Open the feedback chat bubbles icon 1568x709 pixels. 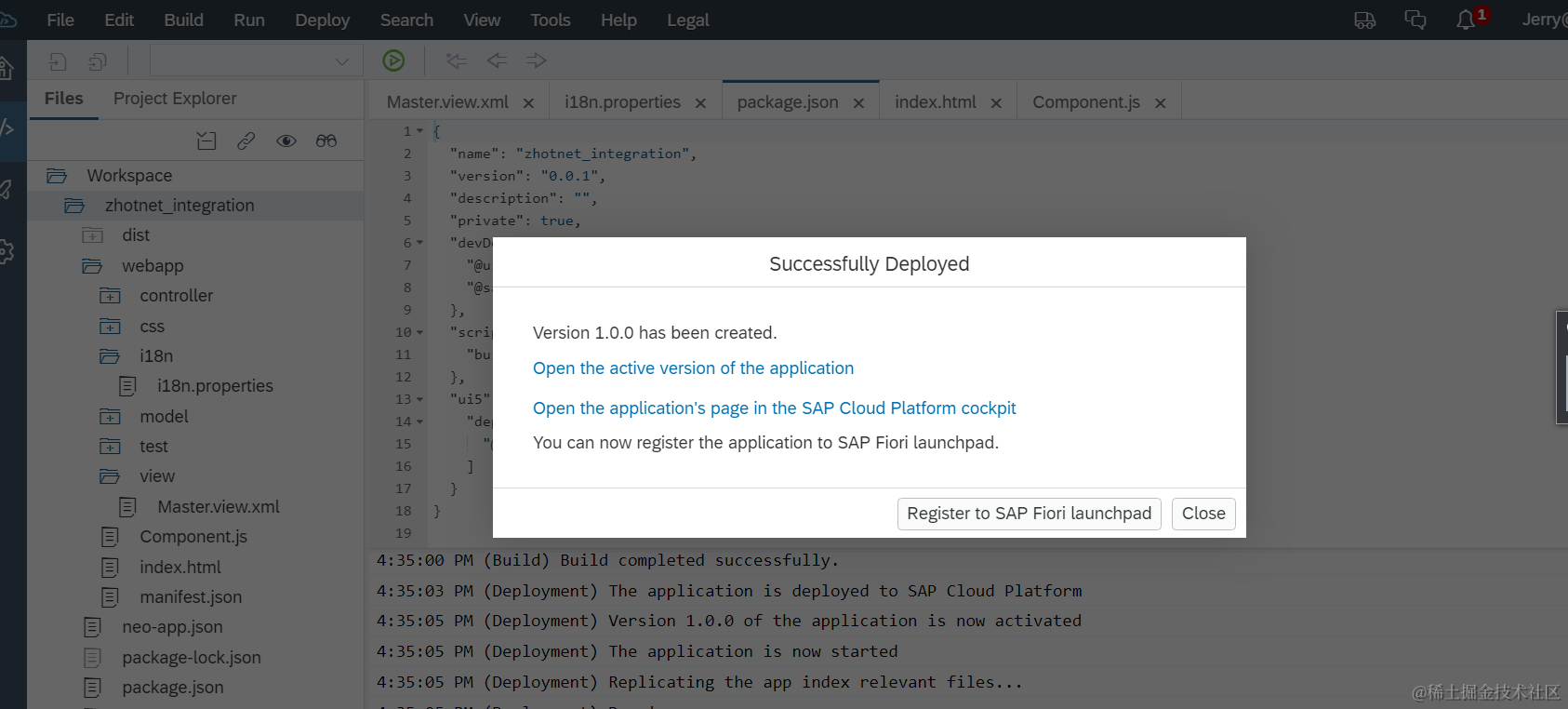pyautogui.click(x=1415, y=20)
